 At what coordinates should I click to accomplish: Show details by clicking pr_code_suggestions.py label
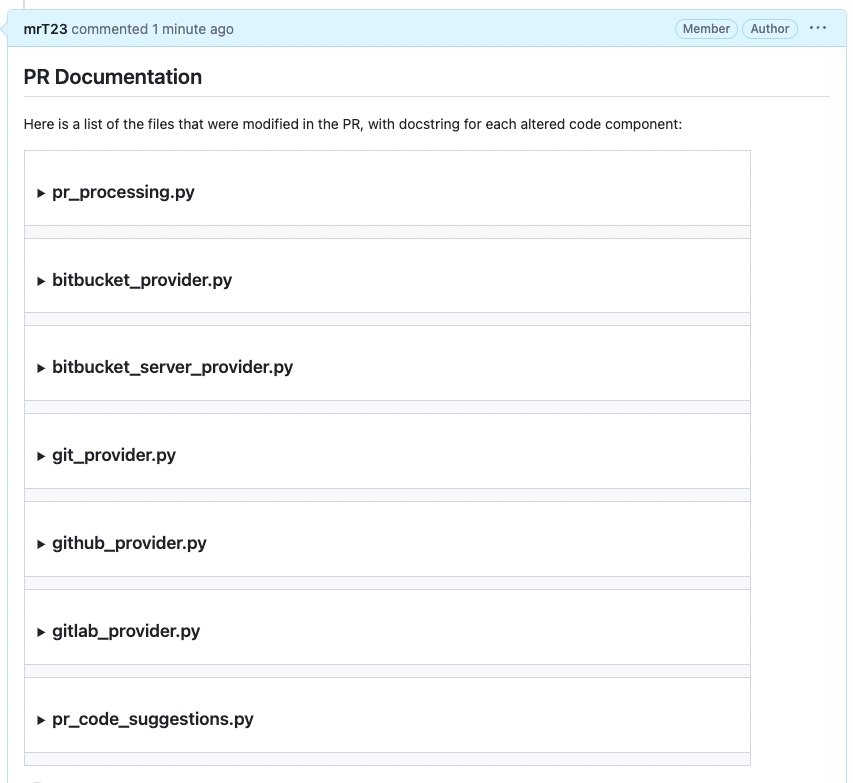tap(153, 719)
